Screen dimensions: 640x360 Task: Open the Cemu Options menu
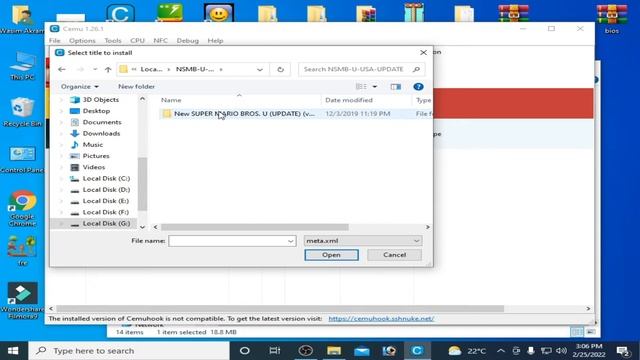[x=82, y=40]
